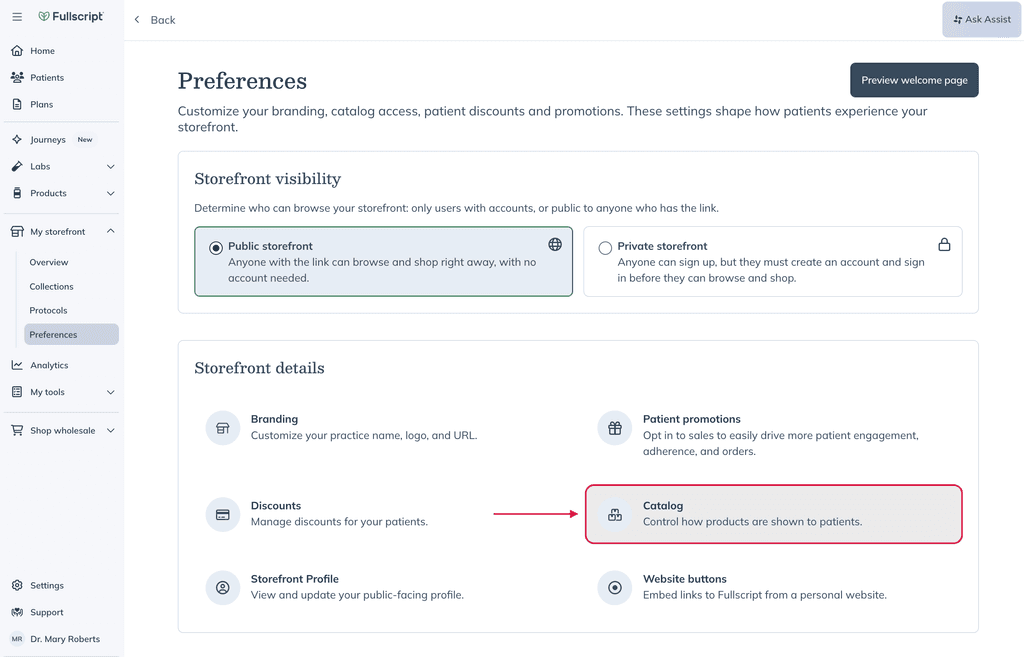Open Collections in the sidebar
1024x657 pixels.
pos(52,286)
